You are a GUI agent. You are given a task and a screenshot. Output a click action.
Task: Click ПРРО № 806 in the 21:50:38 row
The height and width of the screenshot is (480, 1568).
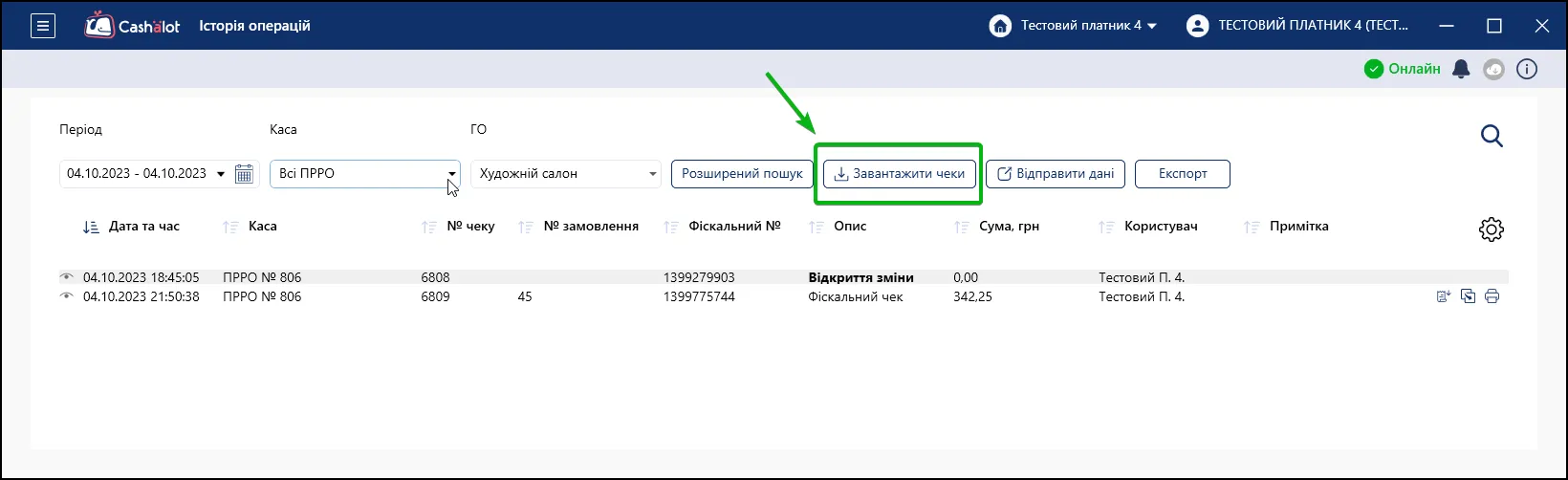click(x=262, y=296)
